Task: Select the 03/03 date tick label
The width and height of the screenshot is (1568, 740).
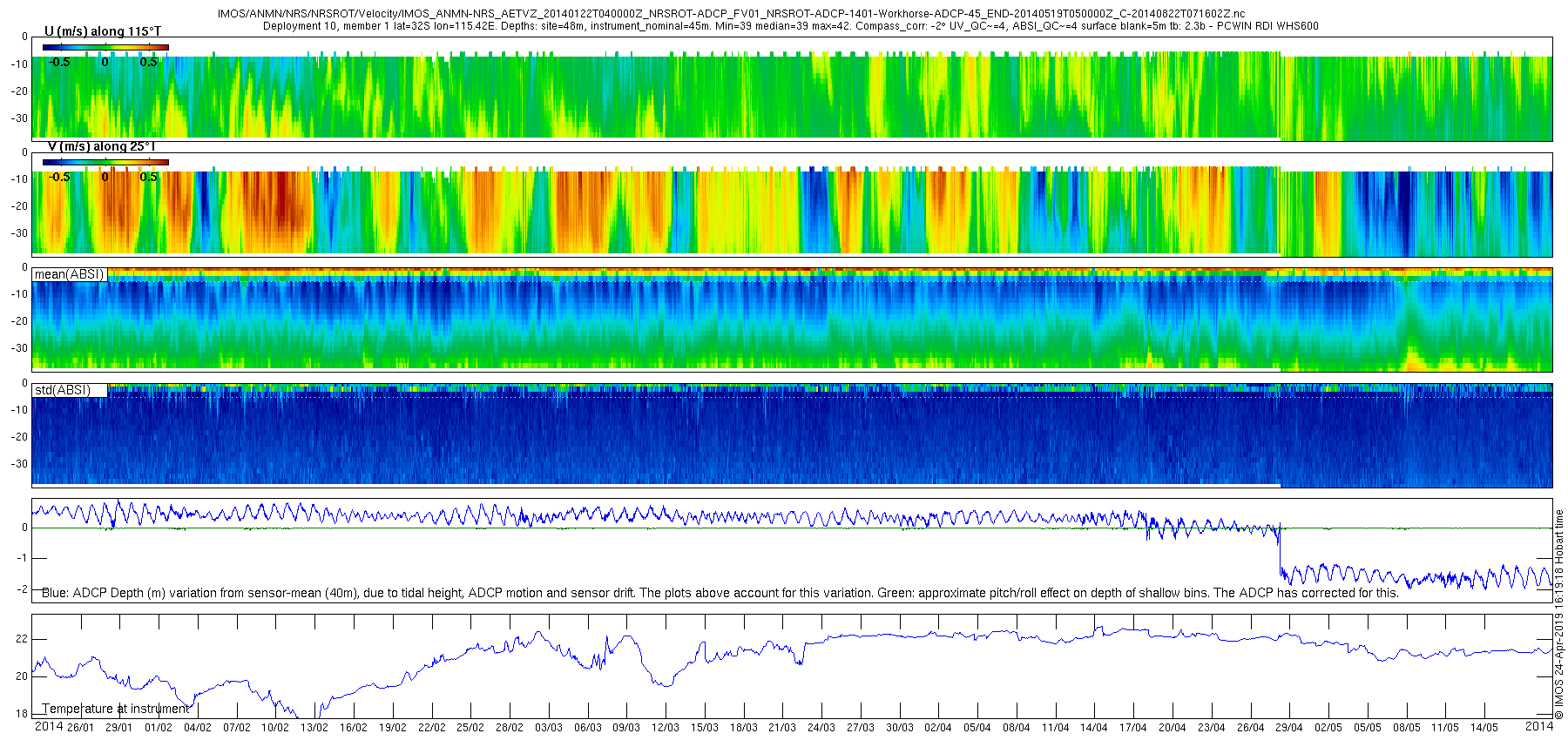Action: (549, 728)
